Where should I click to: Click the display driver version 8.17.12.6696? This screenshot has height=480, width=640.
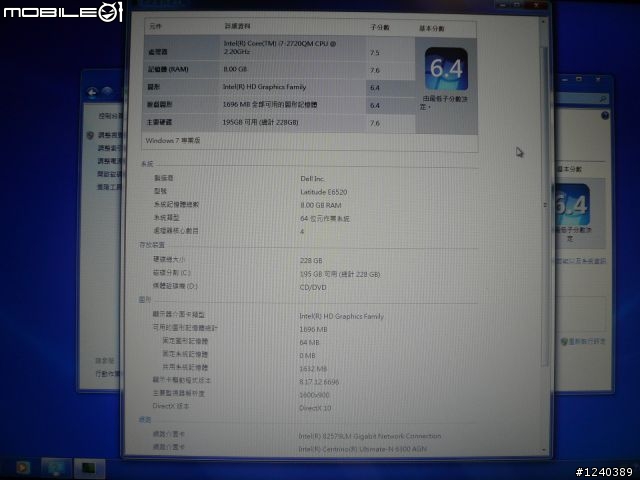[x=319, y=382]
